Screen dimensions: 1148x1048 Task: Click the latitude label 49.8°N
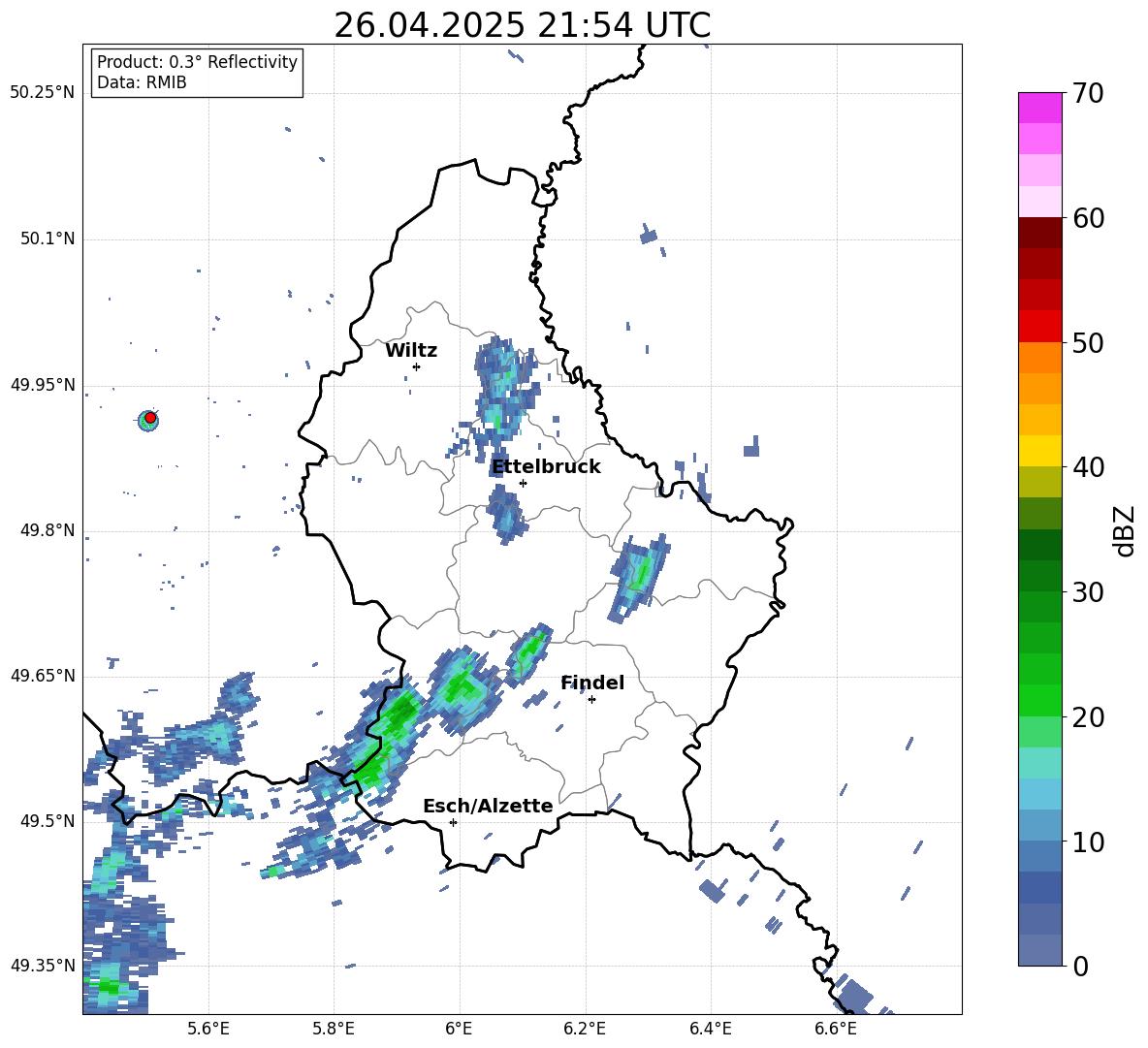pos(48,530)
